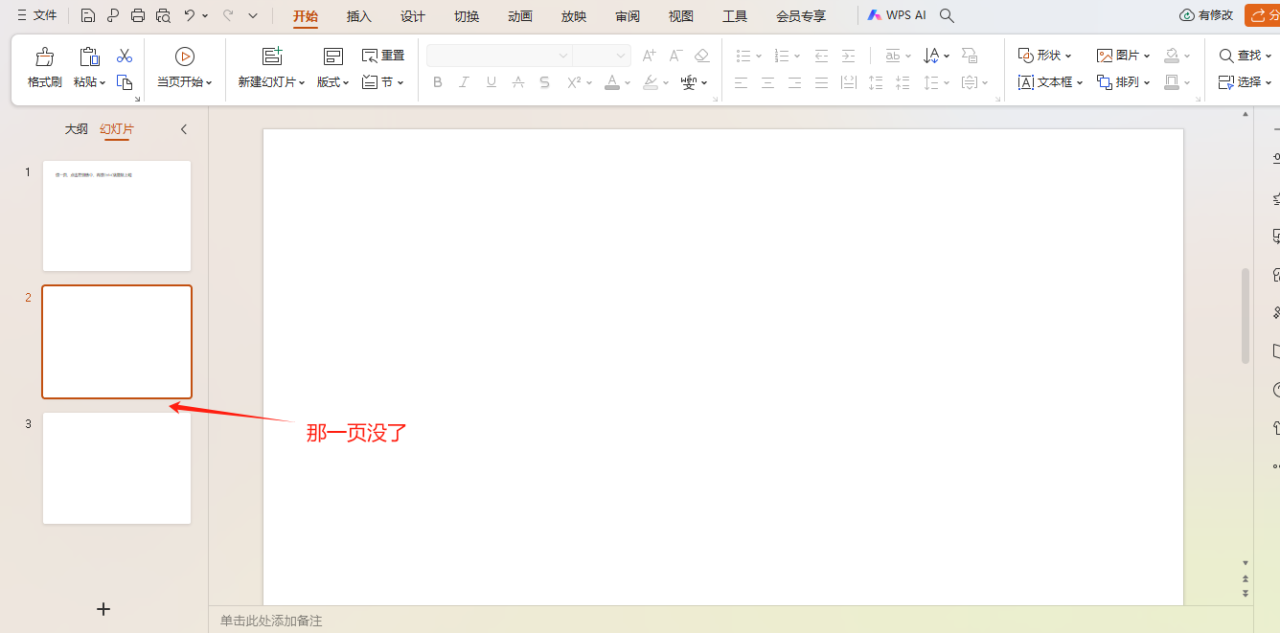Select the Format Painter (格式刷) tool
Screen dimensions: 1280x633
(x=43, y=68)
